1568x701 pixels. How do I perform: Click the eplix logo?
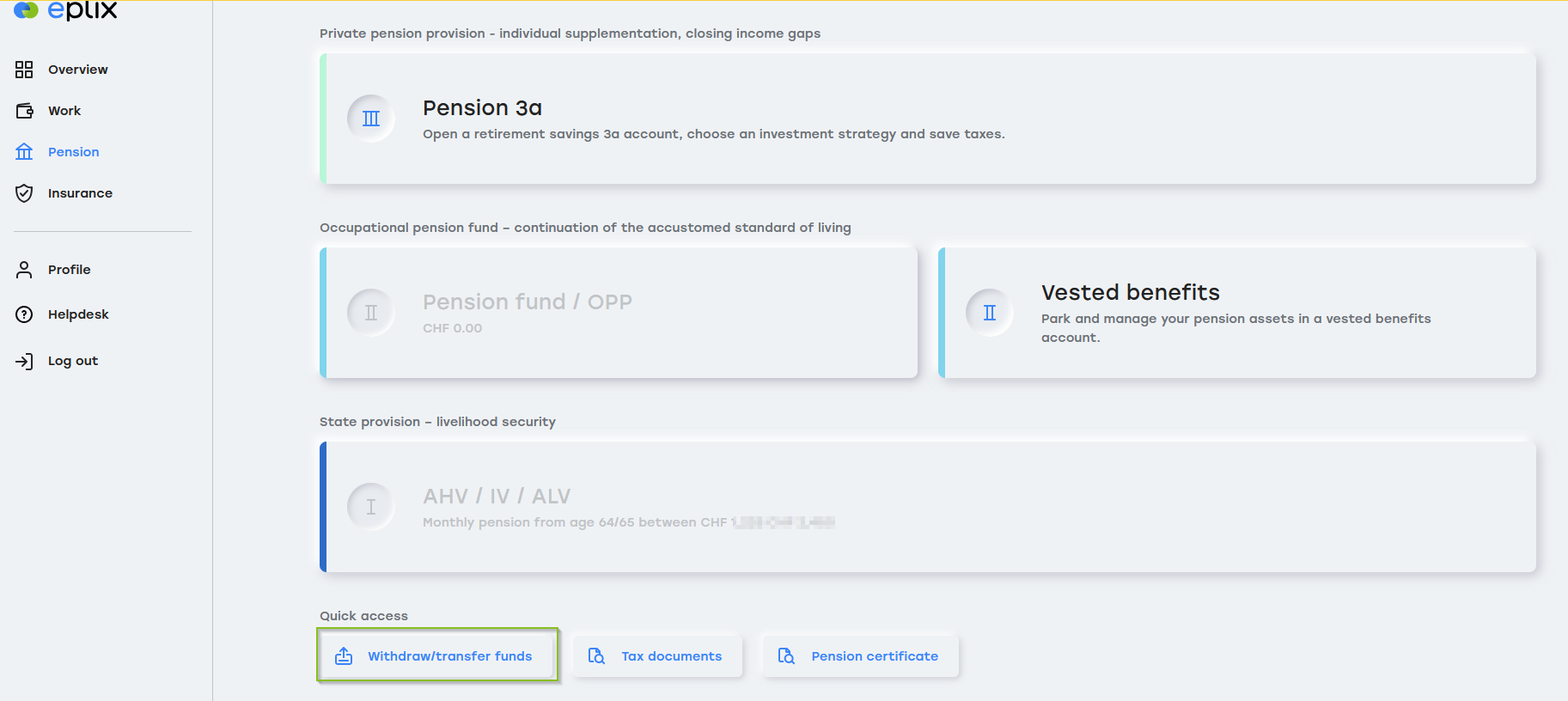[65, 10]
